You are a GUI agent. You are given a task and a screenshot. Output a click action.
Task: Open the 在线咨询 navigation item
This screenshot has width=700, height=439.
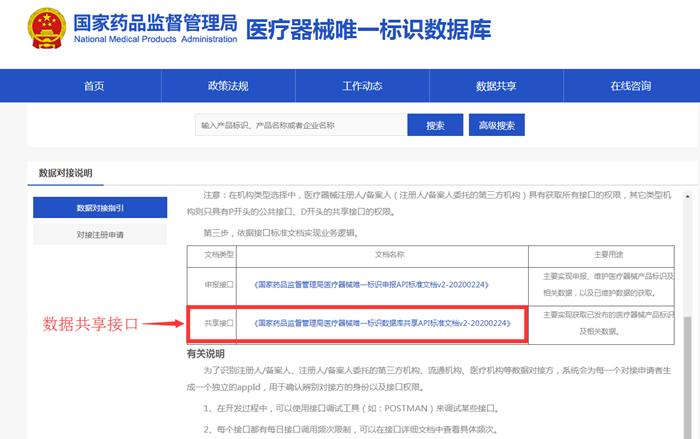631,86
